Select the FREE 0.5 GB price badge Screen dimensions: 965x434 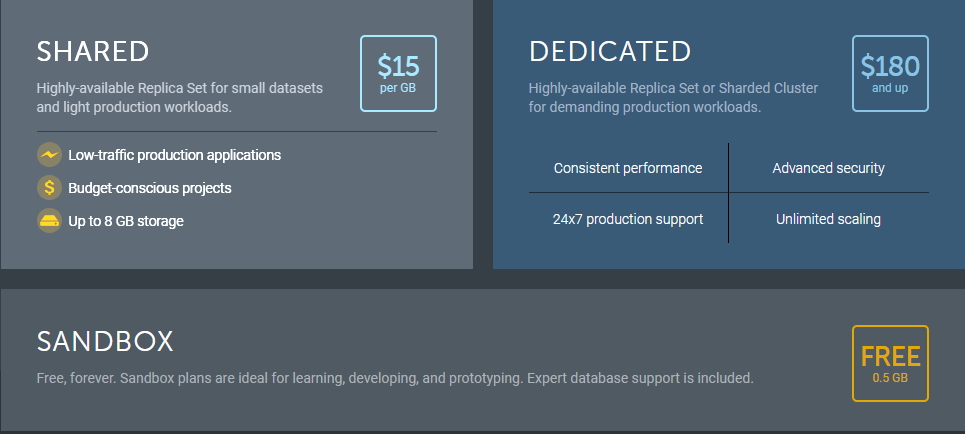tap(890, 363)
